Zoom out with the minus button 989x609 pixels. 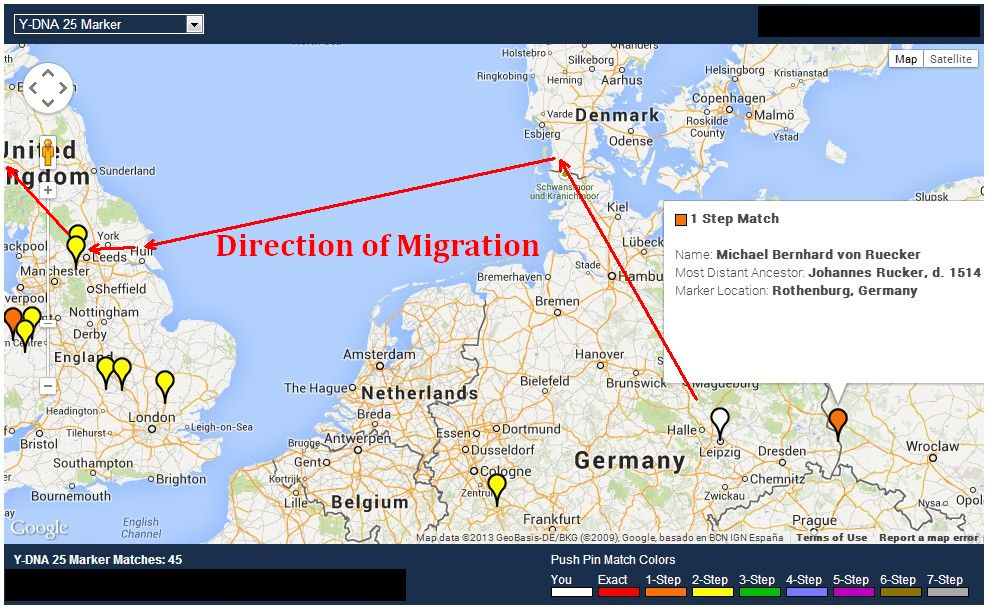[48, 385]
